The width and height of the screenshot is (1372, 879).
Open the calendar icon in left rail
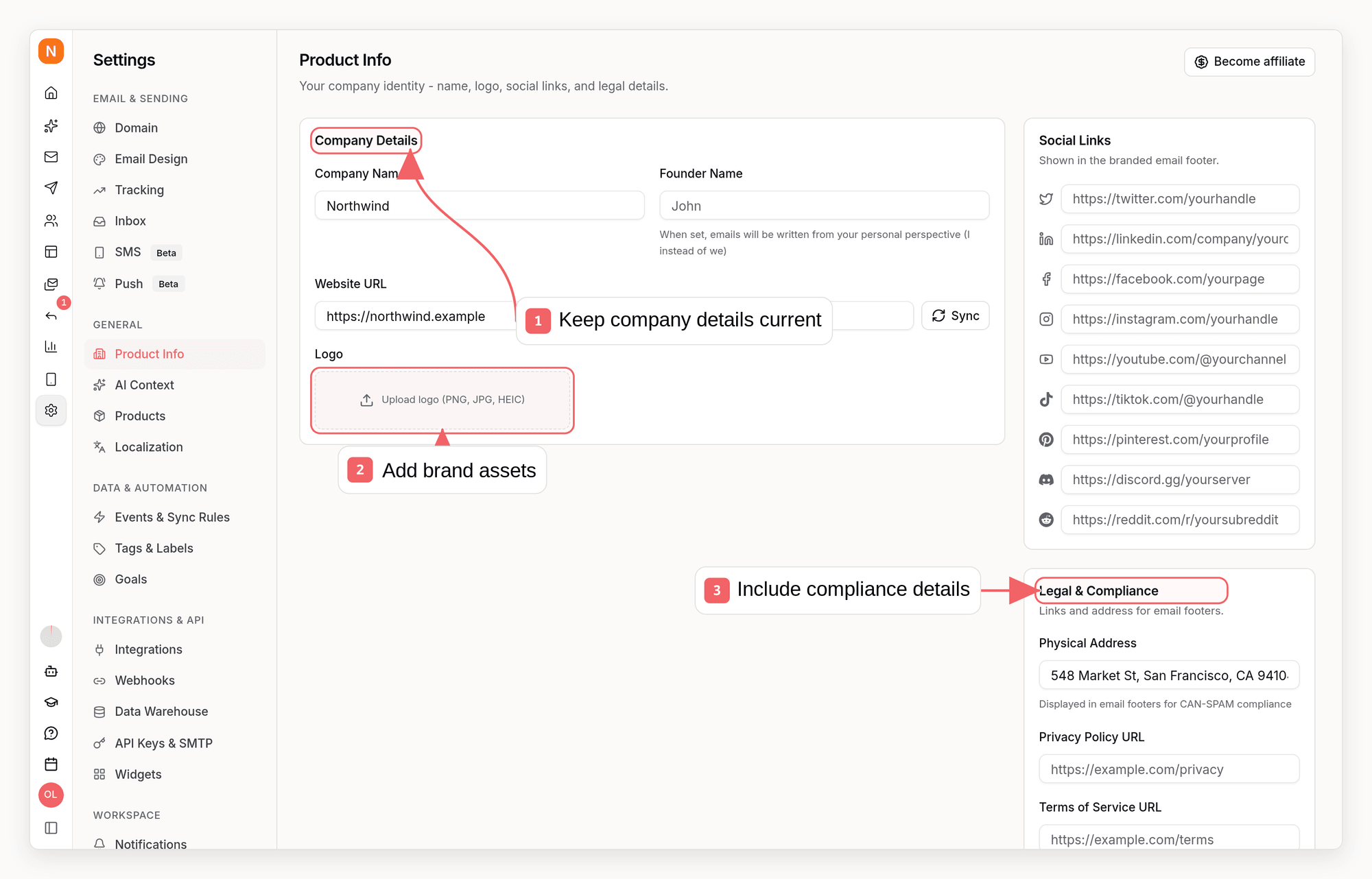[x=51, y=764]
